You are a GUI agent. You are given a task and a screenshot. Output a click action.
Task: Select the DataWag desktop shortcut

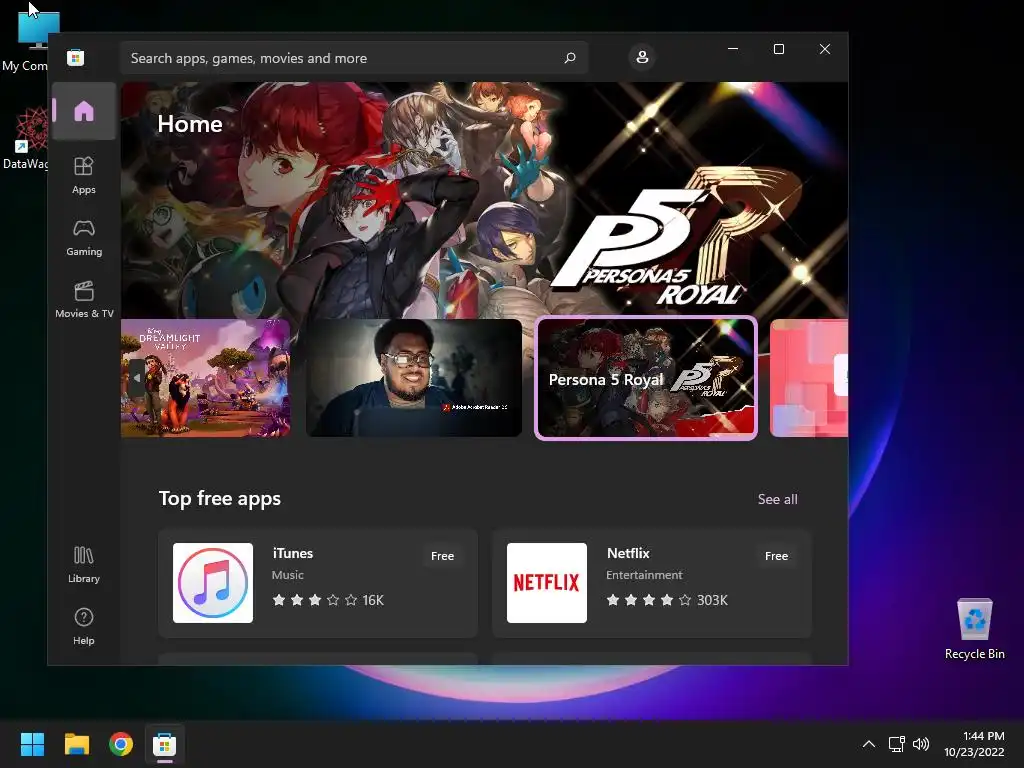coord(26,139)
